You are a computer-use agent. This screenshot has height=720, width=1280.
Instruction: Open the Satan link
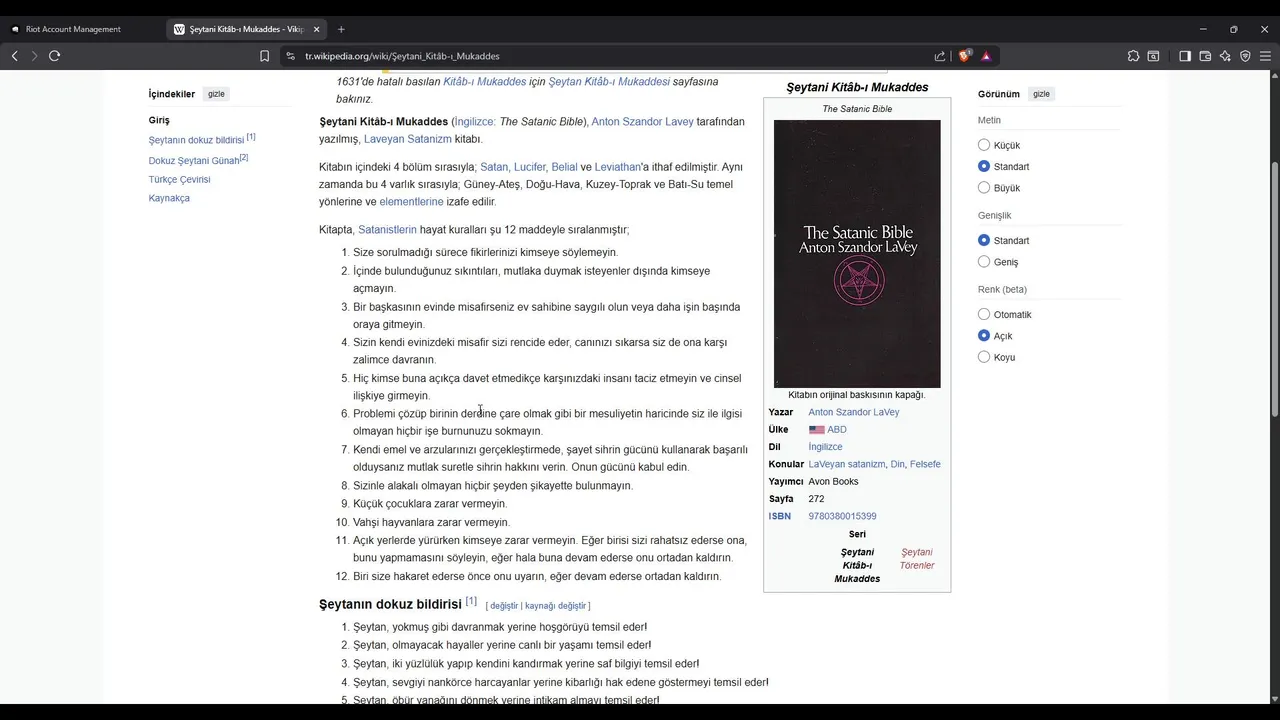tap(493, 167)
